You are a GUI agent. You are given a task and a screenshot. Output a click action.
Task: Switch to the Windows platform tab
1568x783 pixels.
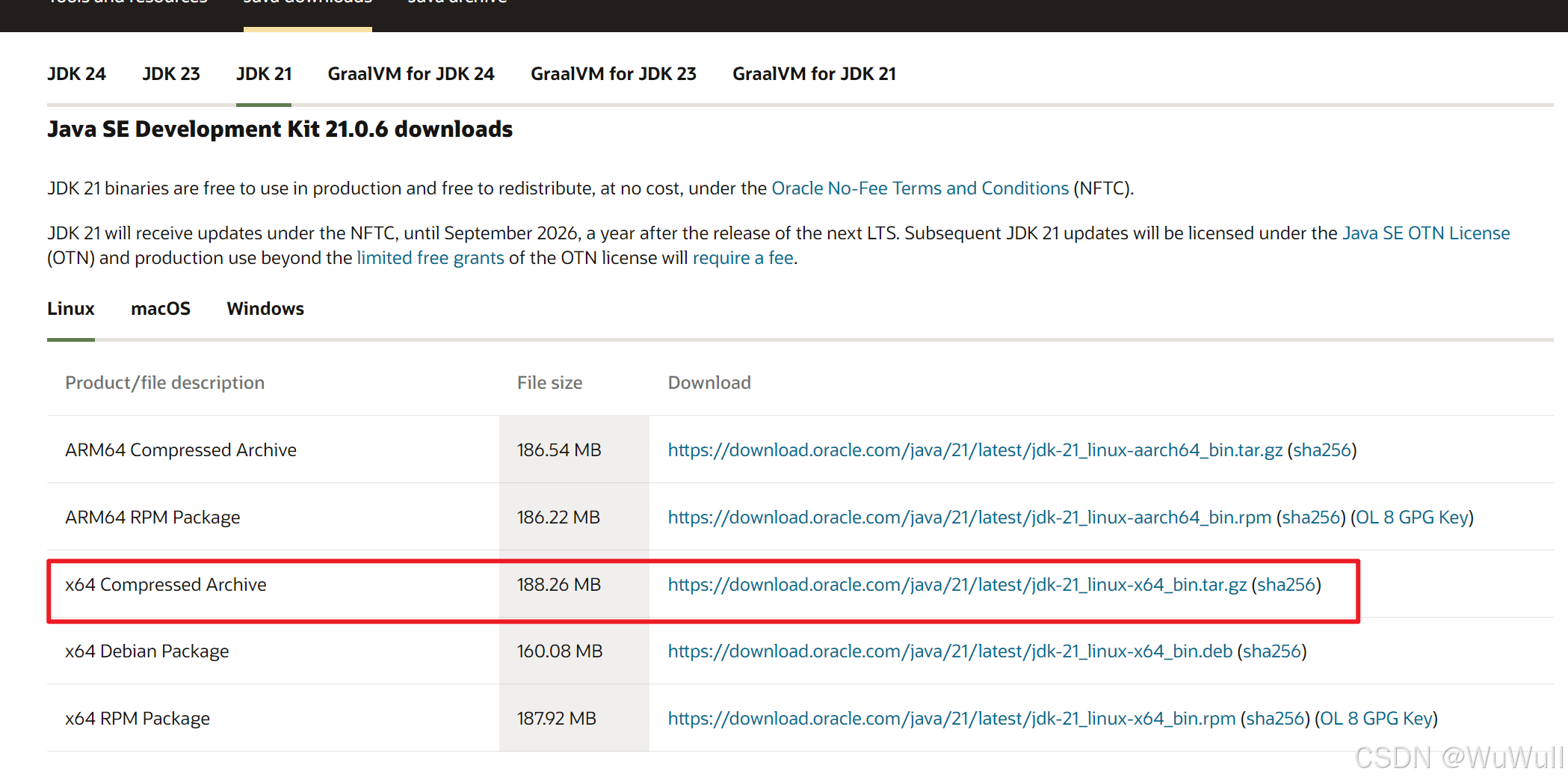click(x=265, y=309)
